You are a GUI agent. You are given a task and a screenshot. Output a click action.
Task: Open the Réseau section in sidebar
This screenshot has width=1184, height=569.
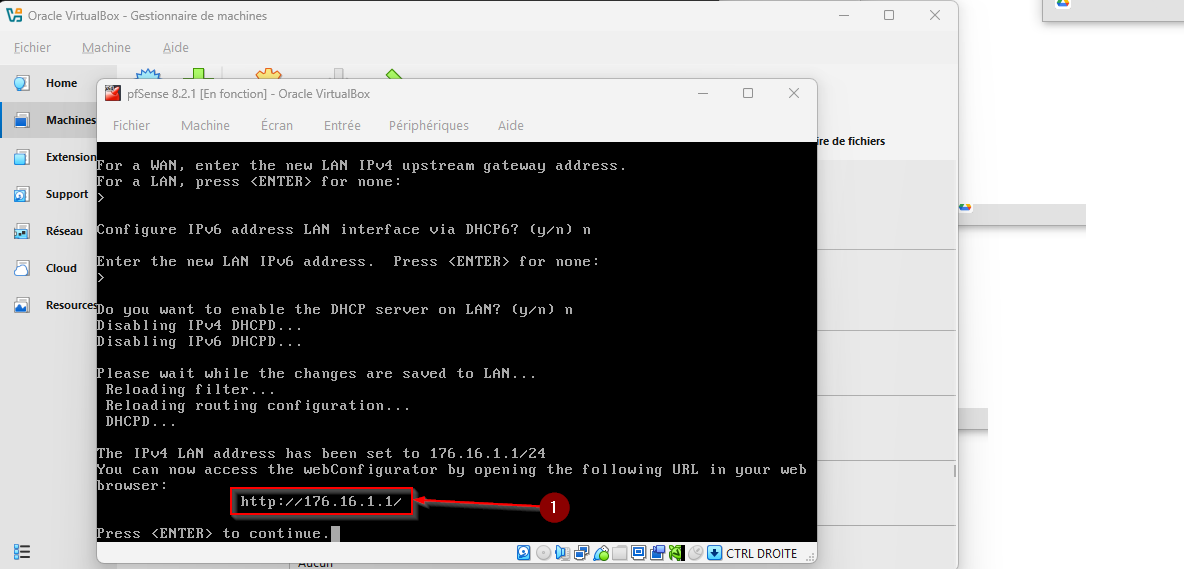[x=63, y=231]
